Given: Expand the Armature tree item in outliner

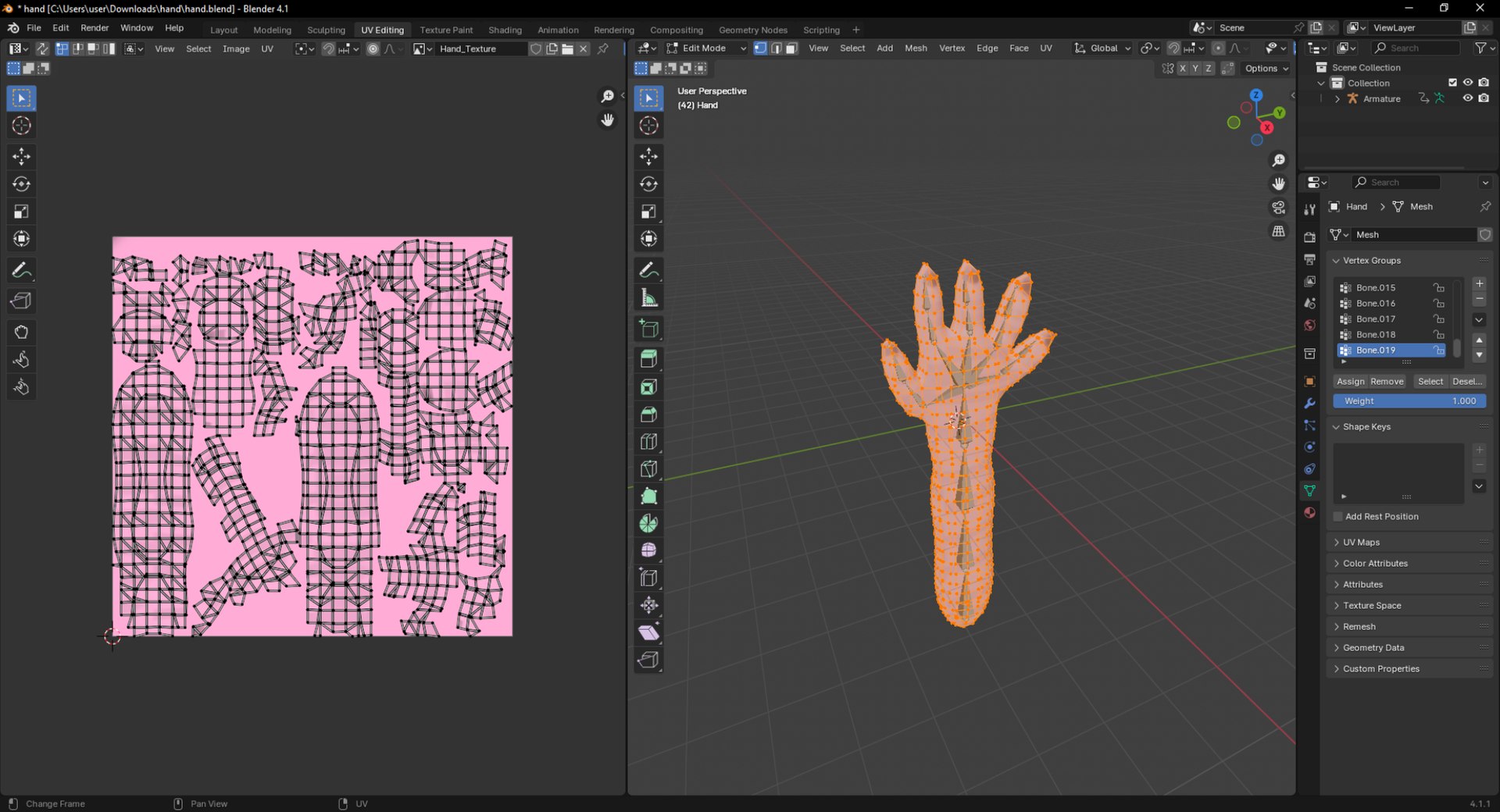Looking at the screenshot, I should coord(1337,99).
